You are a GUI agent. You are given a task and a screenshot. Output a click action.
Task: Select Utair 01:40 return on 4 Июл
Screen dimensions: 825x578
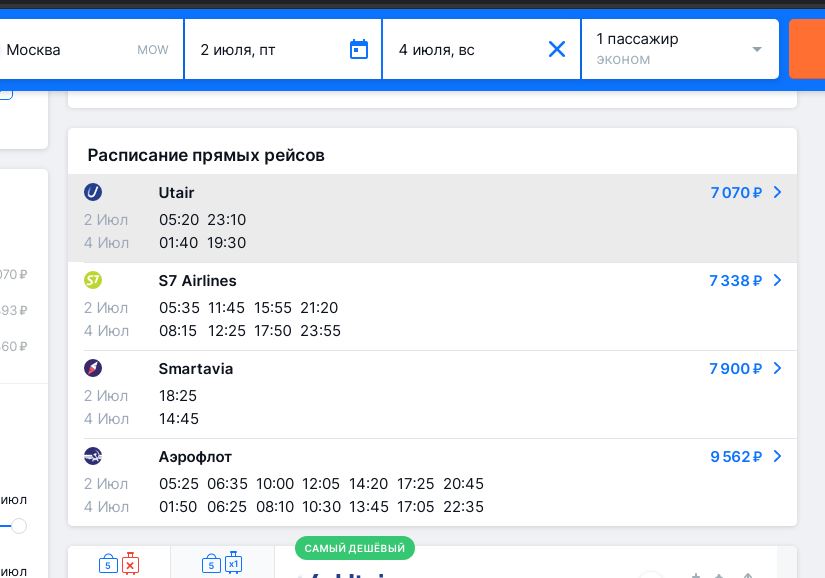179,242
